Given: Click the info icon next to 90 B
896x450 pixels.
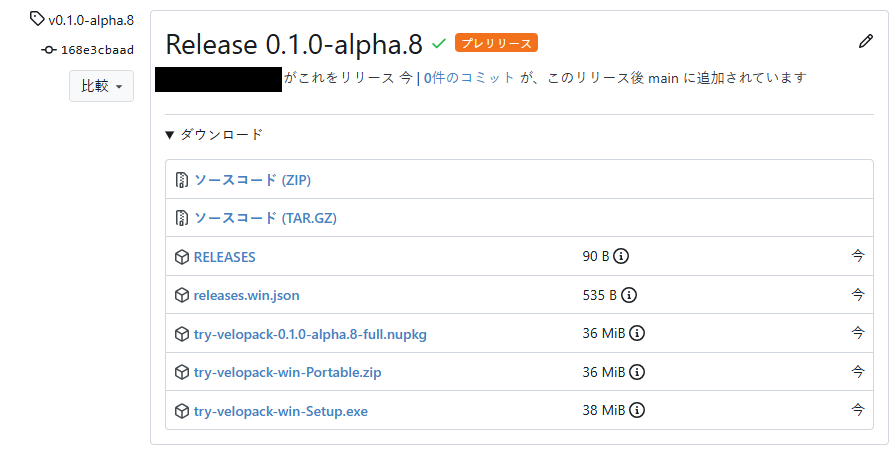Looking at the screenshot, I should [x=621, y=257].
